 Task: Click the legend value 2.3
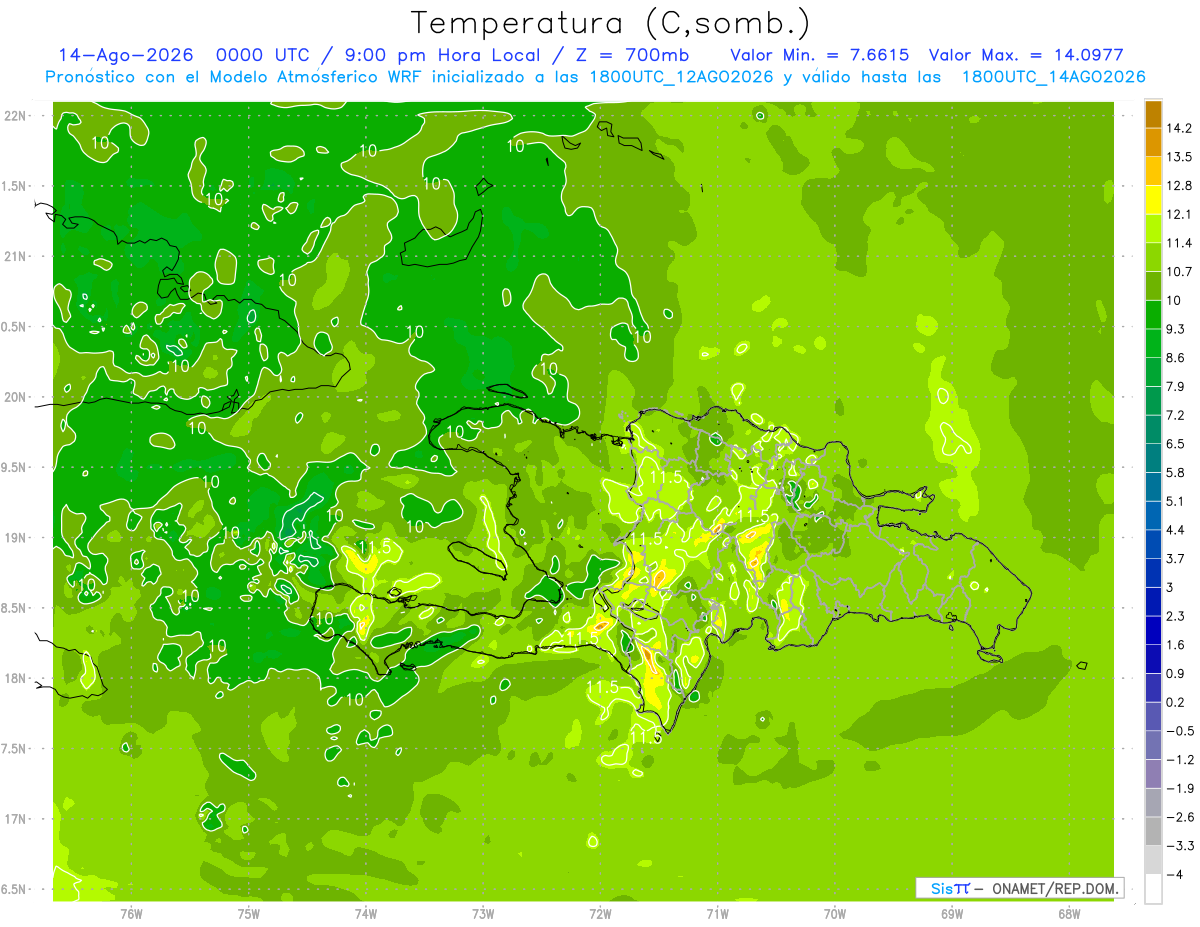(1175, 616)
